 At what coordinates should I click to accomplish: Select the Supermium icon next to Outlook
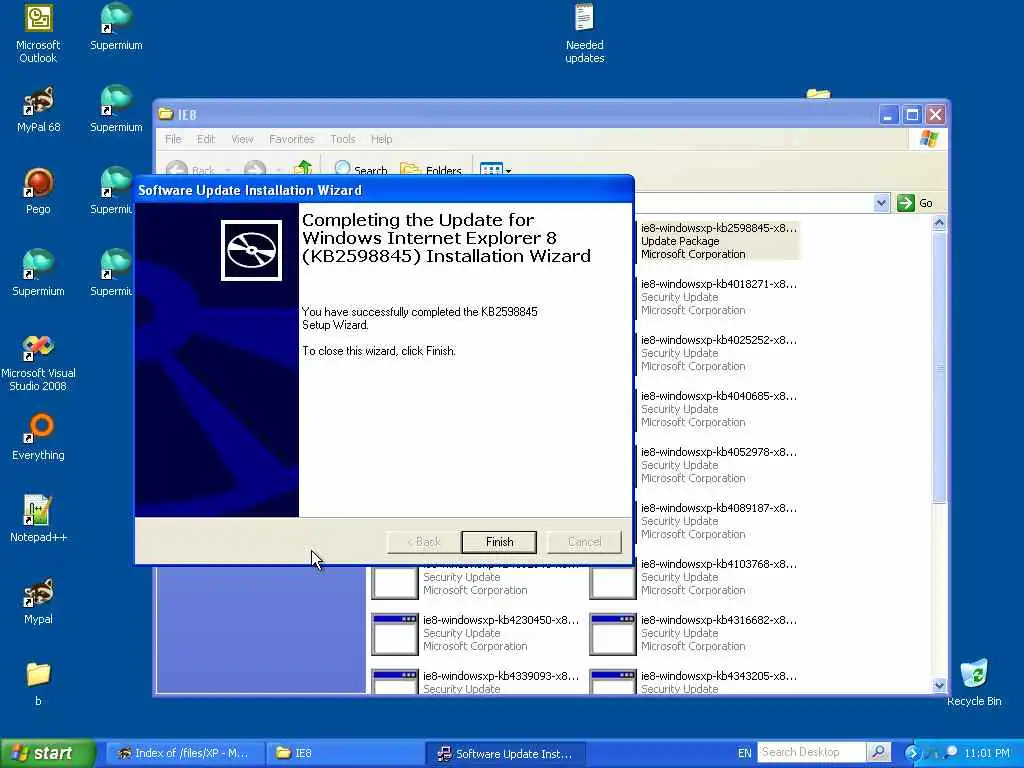coord(116,27)
